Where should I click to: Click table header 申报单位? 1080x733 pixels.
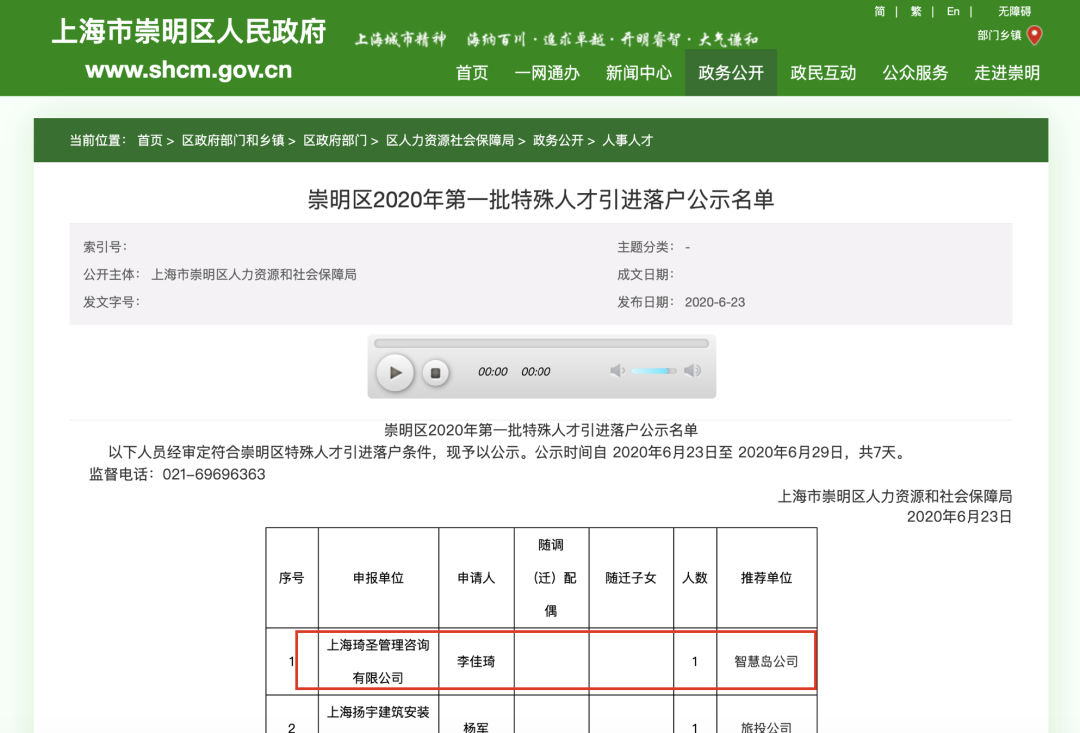378,578
